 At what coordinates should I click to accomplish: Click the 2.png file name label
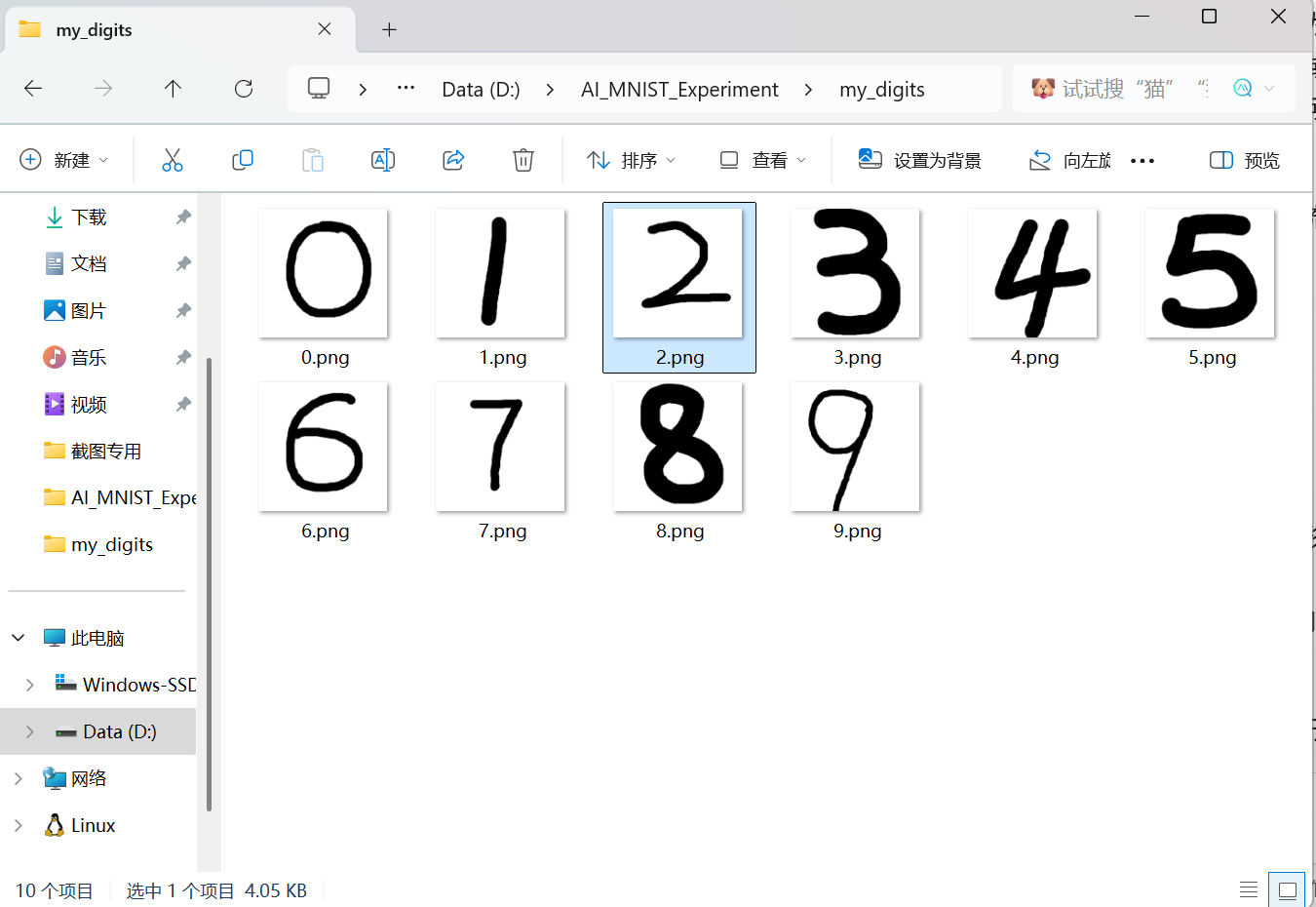click(x=679, y=358)
